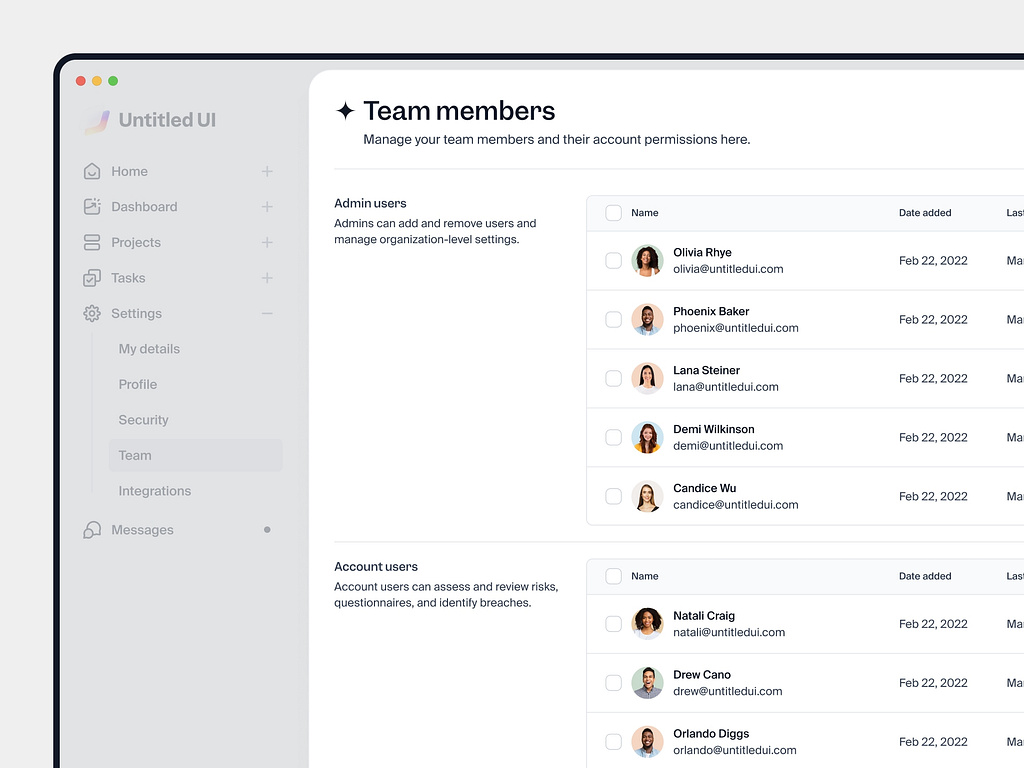The height and width of the screenshot is (768, 1024).
Task: Collapse the Settings section using the minus control
Action: coord(266,313)
